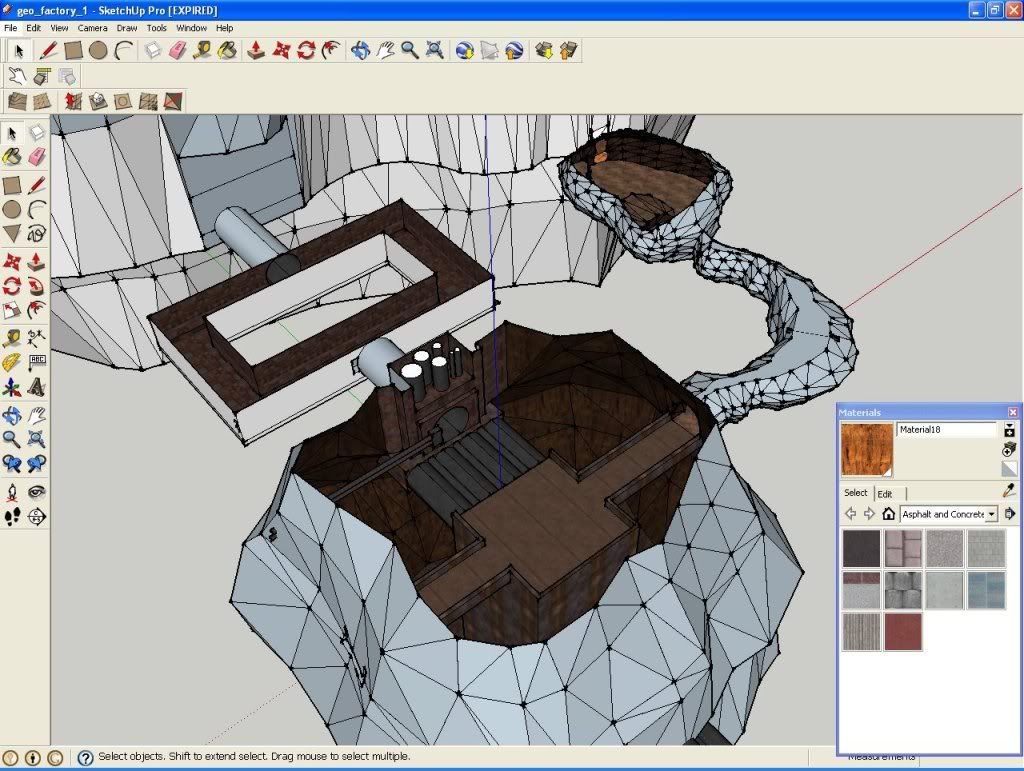Go to In Model home icon
1024x771 pixels.
click(888, 514)
